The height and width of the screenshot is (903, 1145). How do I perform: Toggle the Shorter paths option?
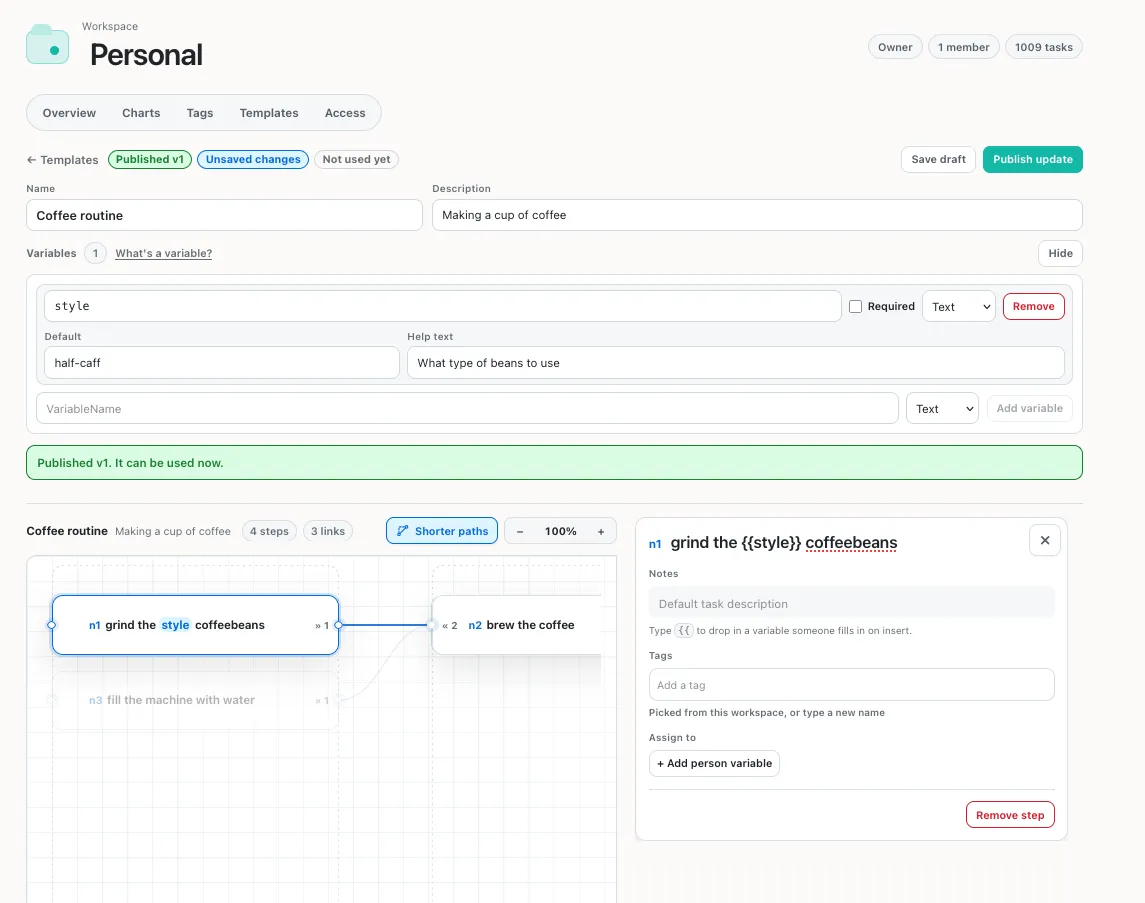(x=442, y=531)
